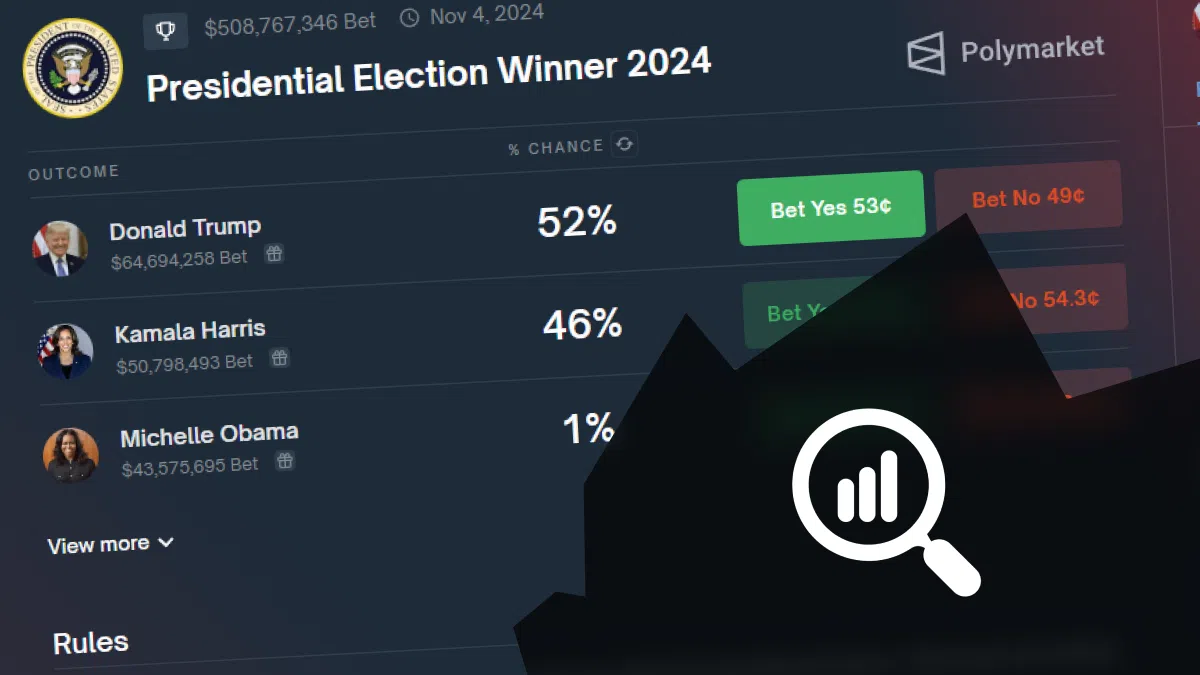
Task: Click the gift icon under Donald Trump
Action: 274,254
